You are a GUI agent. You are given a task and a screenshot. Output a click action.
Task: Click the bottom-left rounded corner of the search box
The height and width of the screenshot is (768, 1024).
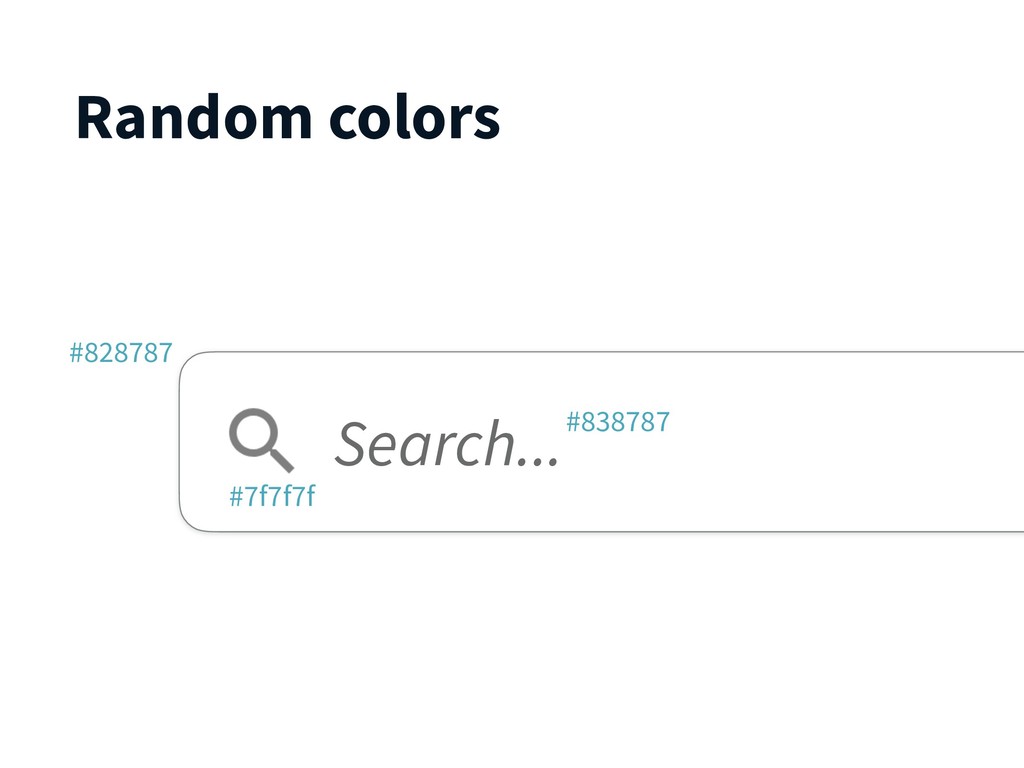point(189,522)
